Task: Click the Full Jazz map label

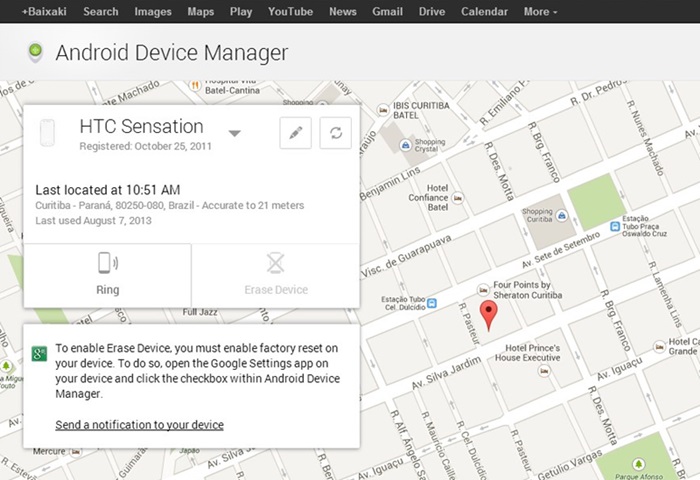Action: click(200, 312)
